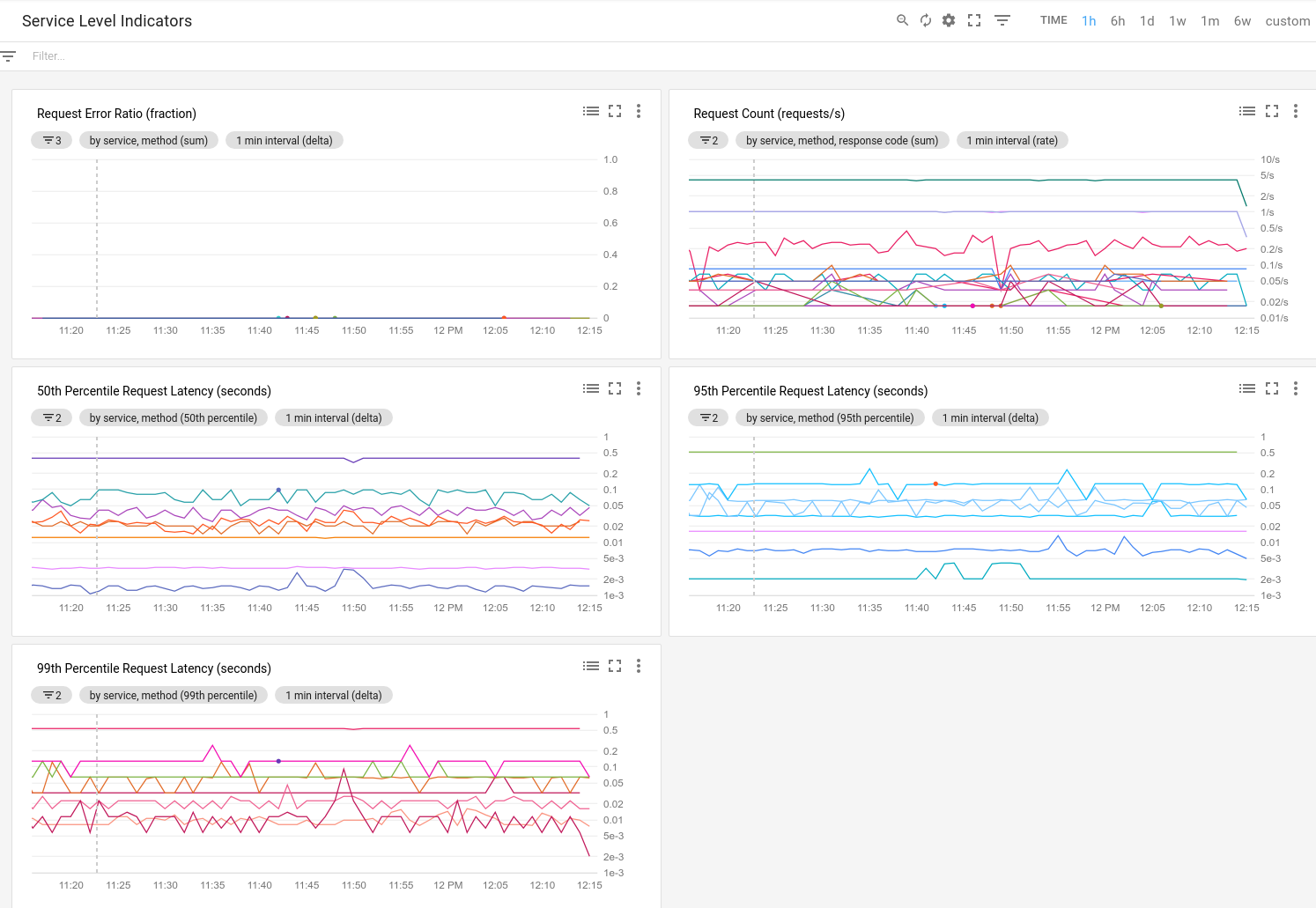Click the orange data point on 95th Percentile chart

(x=935, y=484)
